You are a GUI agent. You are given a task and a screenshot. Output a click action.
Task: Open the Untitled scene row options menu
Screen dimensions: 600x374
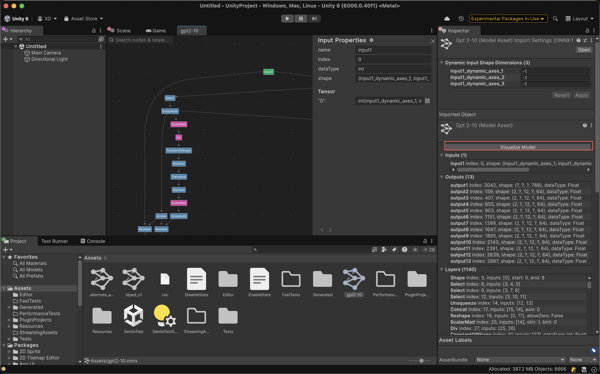101,46
